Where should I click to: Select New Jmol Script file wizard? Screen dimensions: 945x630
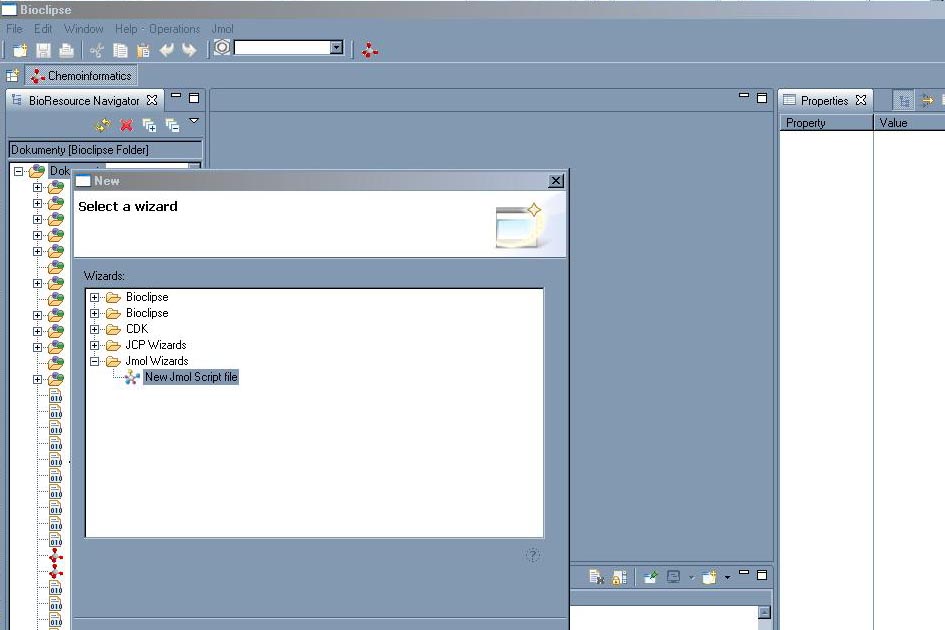191,377
